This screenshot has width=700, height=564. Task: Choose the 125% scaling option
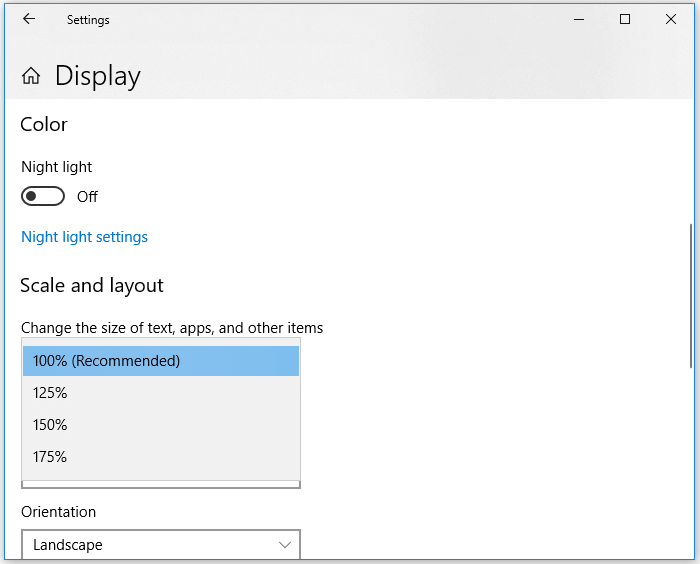click(x=161, y=393)
